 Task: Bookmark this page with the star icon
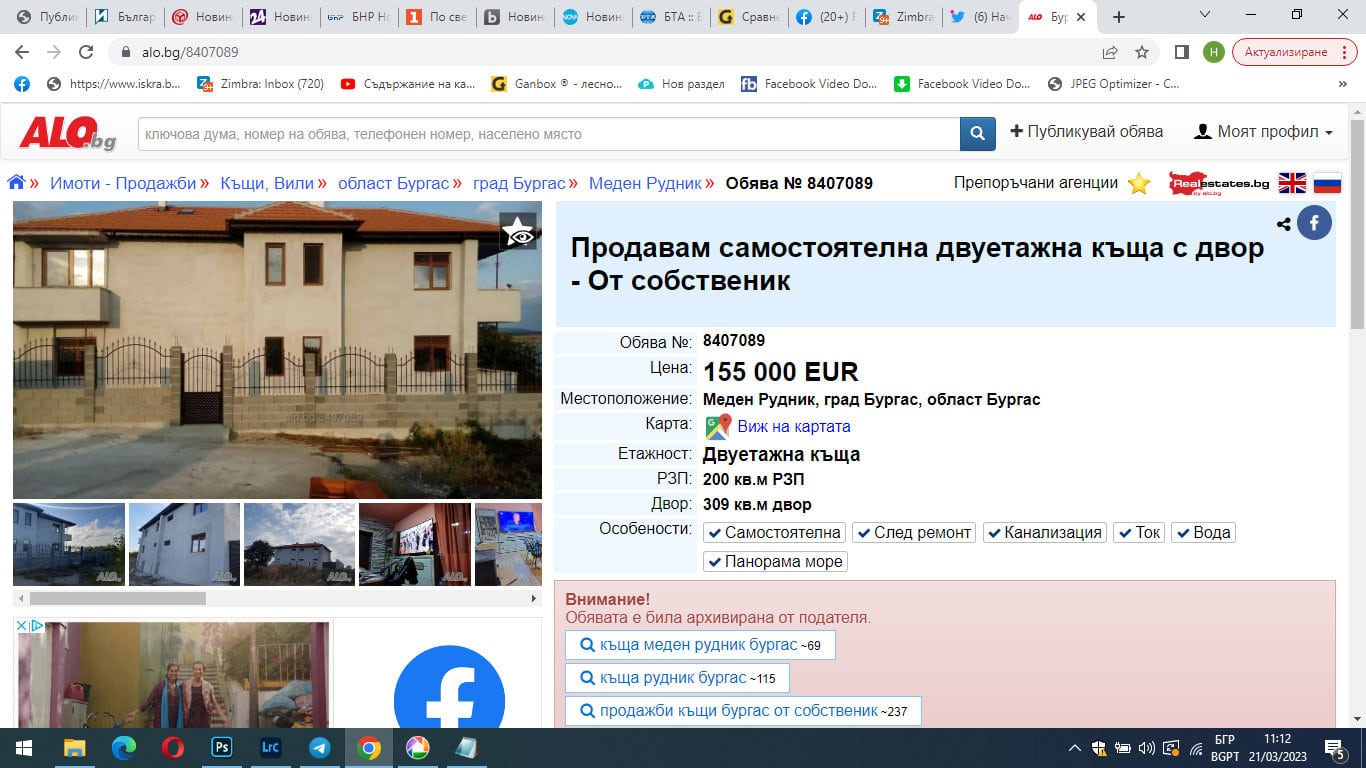click(1141, 52)
